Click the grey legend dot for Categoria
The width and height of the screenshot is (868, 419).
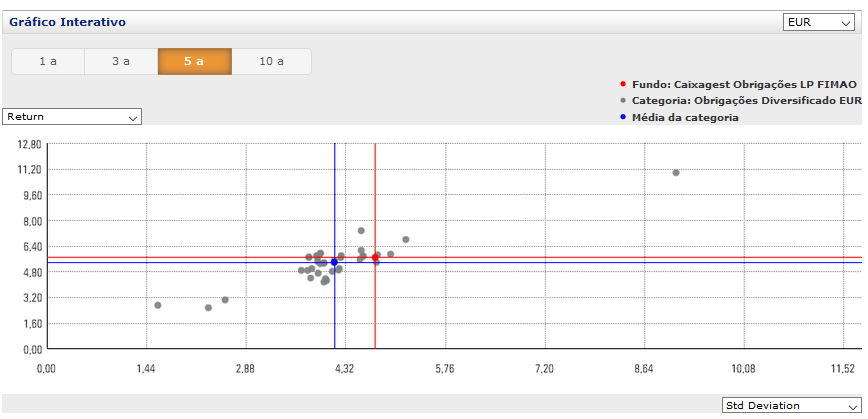pyautogui.click(x=623, y=101)
